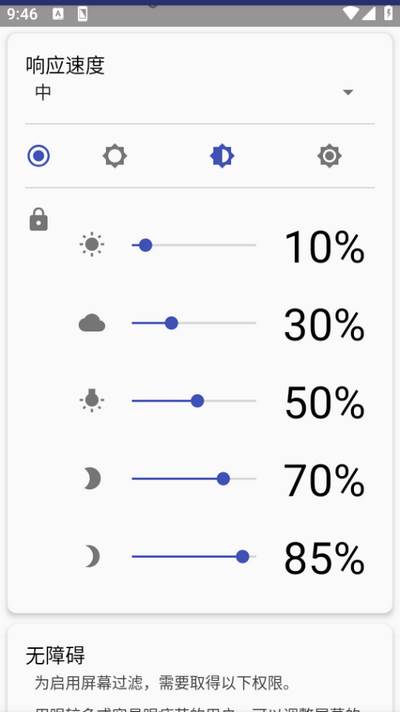Tap the battery icon in status bar
The width and height of the screenshot is (400, 712).
pos(388,13)
